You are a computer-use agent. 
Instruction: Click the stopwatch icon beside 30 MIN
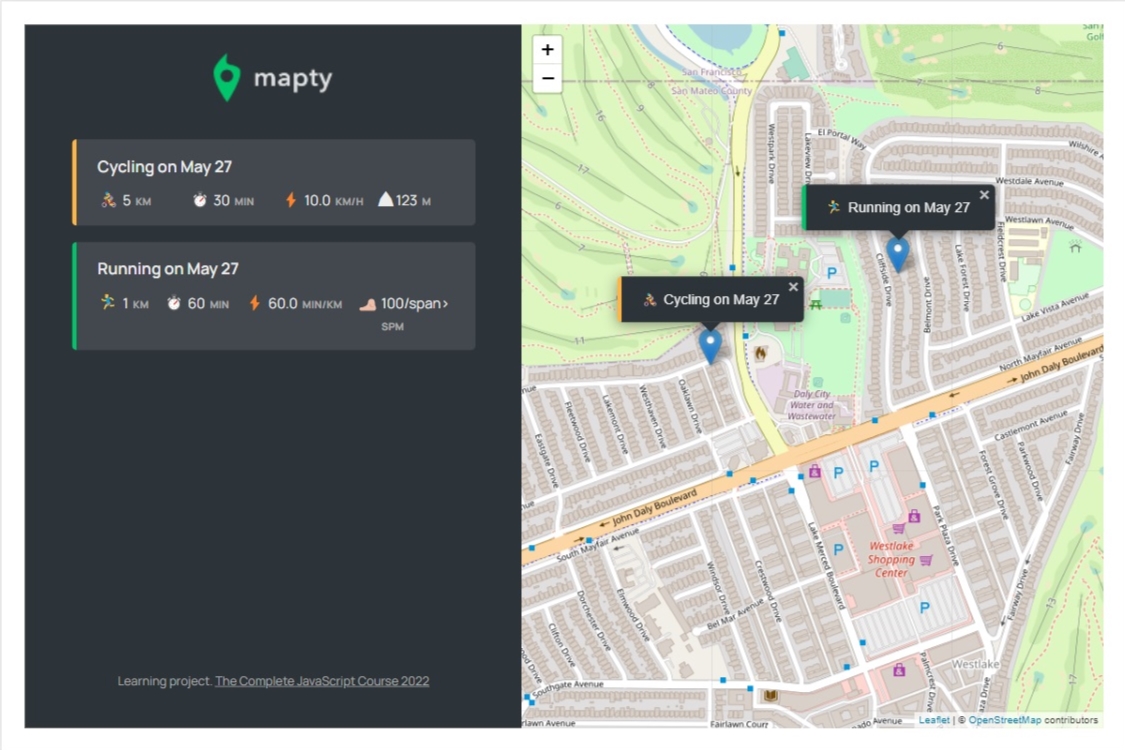pyautogui.click(x=199, y=200)
